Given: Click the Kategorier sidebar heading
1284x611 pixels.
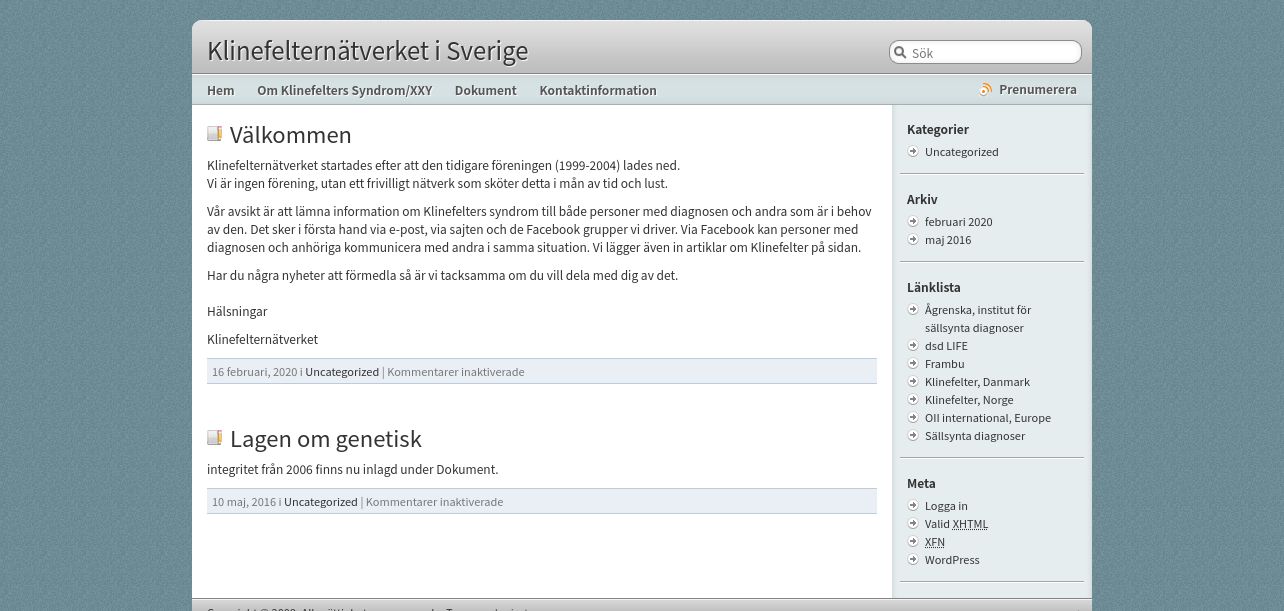Looking at the screenshot, I should tap(938, 129).
